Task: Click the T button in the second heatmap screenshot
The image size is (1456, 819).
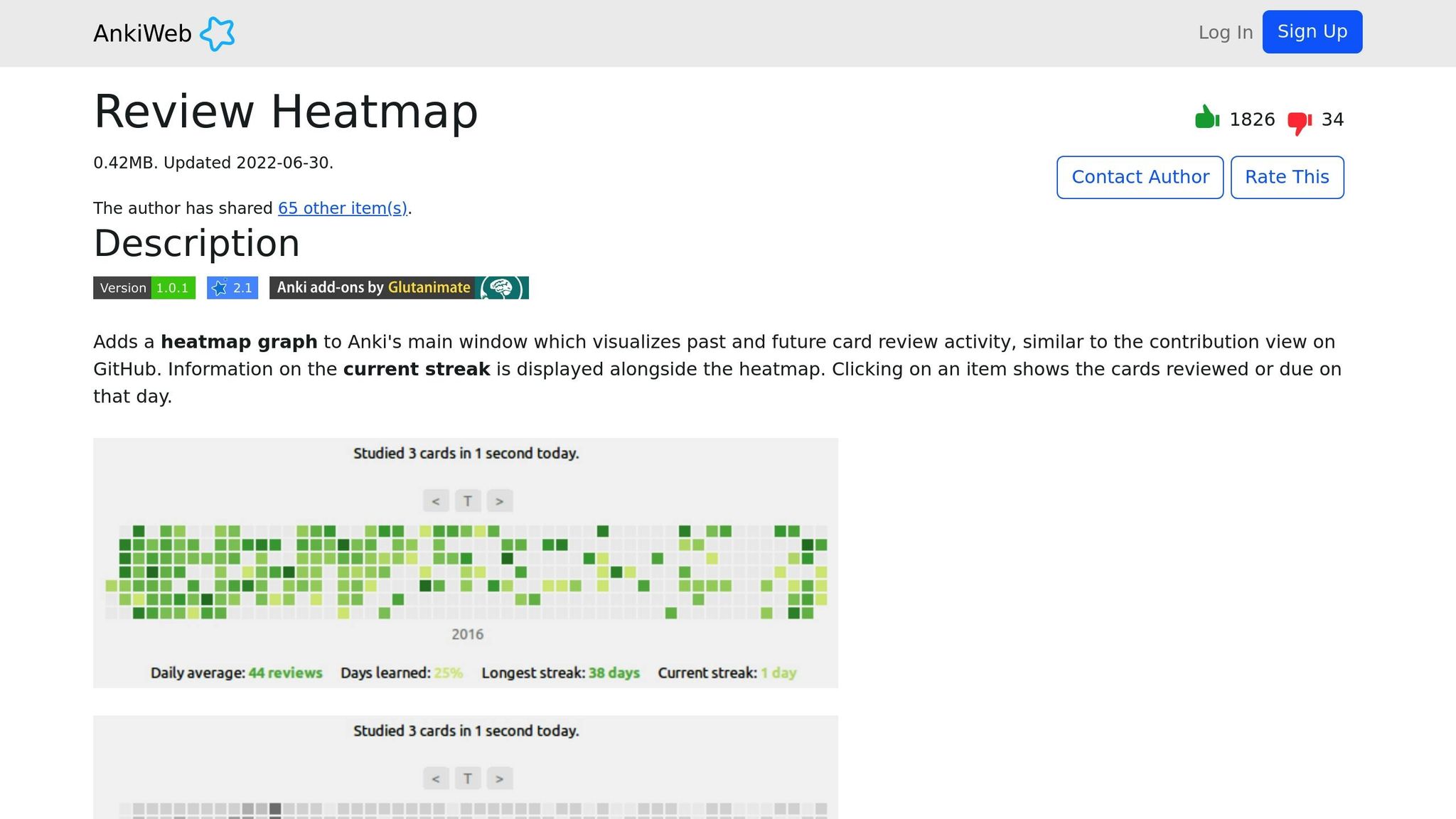Action: 468,778
